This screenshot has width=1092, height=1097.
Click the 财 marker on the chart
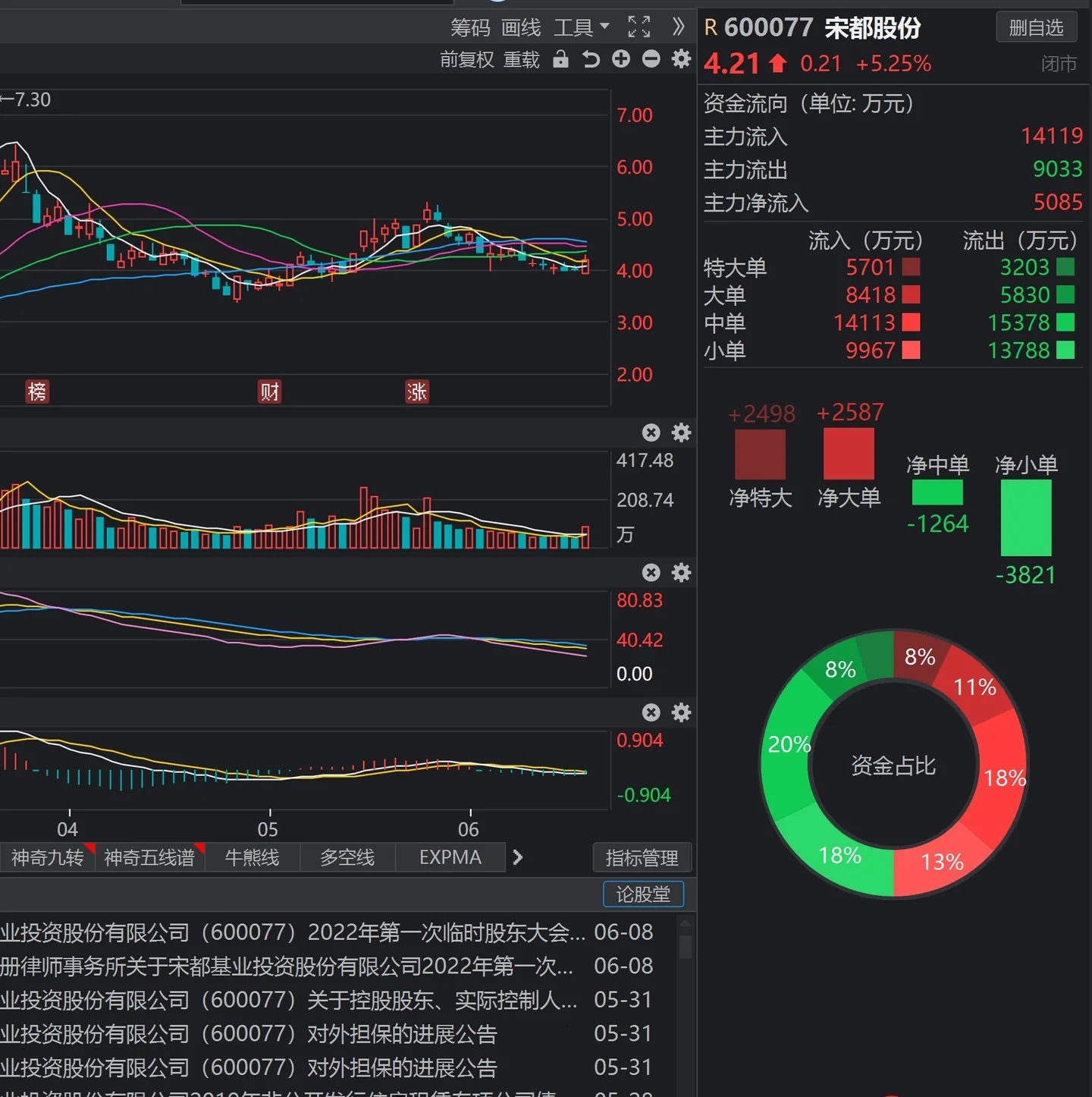[269, 391]
